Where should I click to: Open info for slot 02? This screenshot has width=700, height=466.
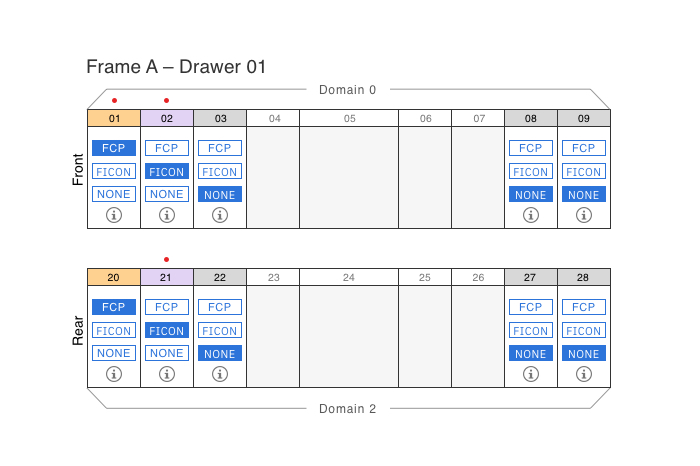point(167,214)
